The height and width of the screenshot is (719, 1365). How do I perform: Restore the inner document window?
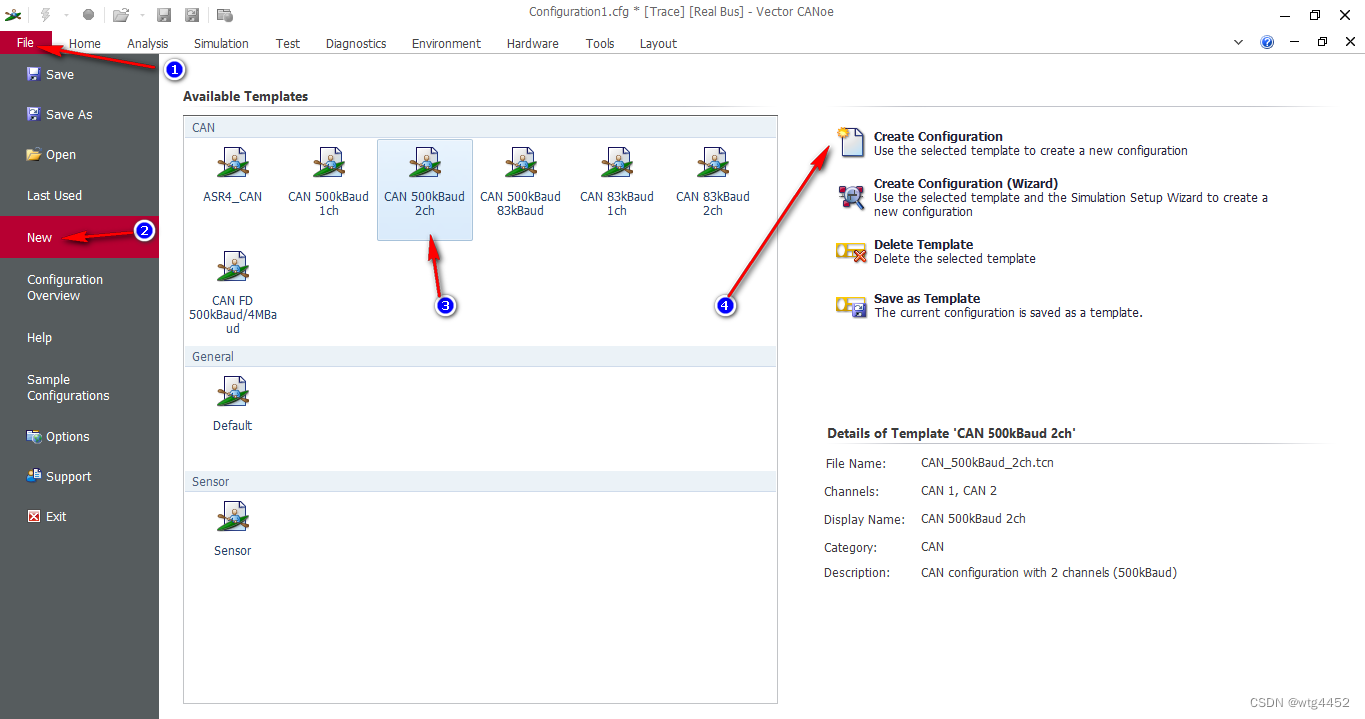[x=1322, y=42]
